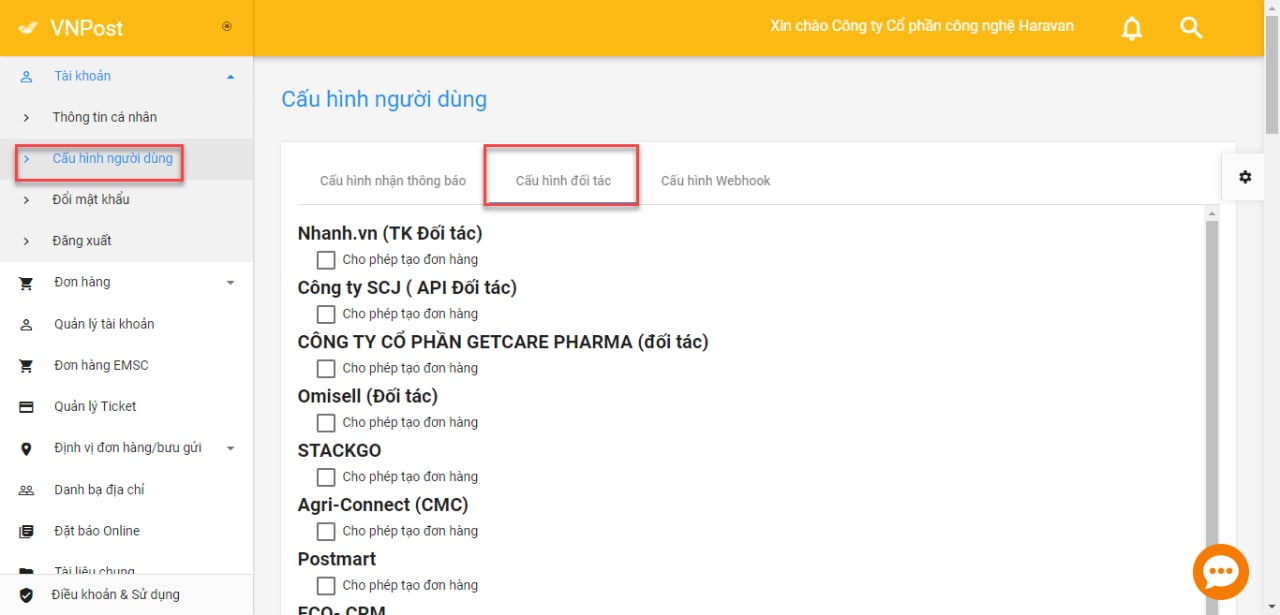
Task: Click the Định vị location pin icon
Action: (27, 449)
